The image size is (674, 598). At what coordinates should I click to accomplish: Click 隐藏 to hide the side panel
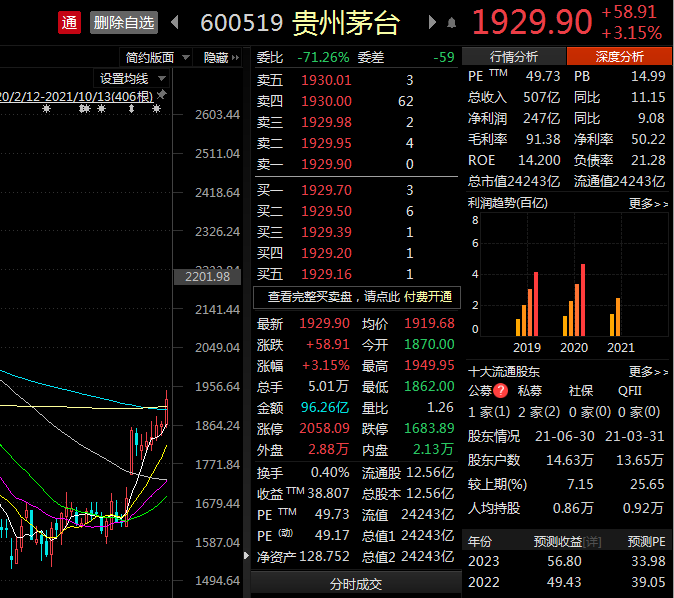click(221, 57)
